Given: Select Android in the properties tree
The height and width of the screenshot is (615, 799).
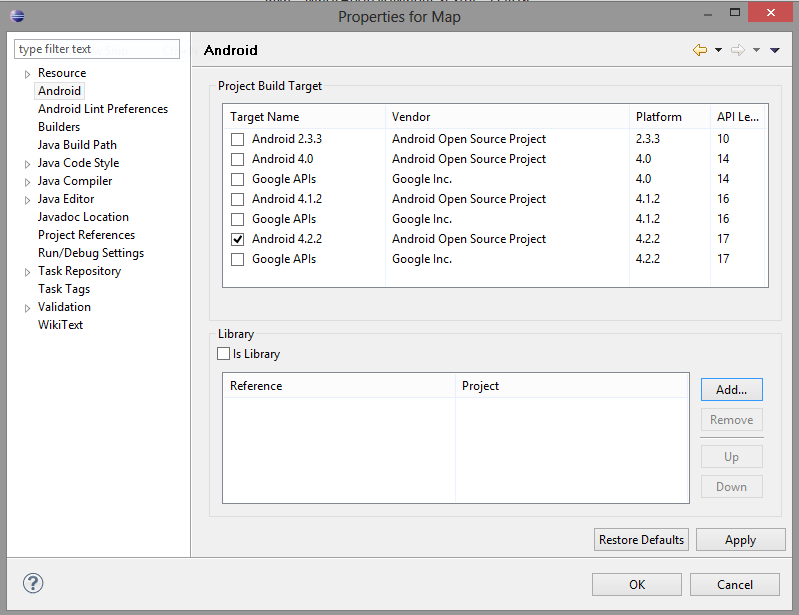Looking at the screenshot, I should [59, 91].
